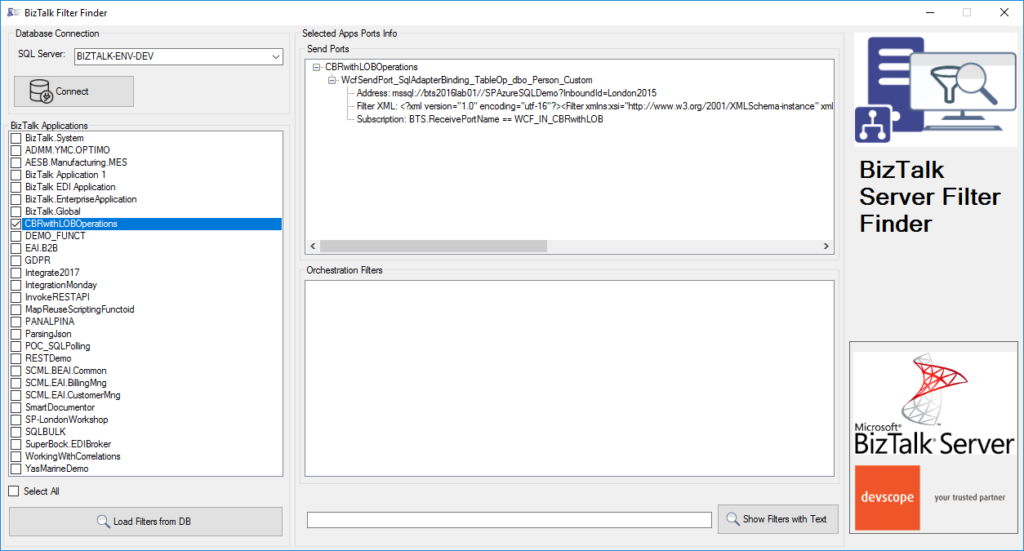The image size is (1024, 551).
Task: Check the POC_SQLPolling checkbox
Action: 16,346
